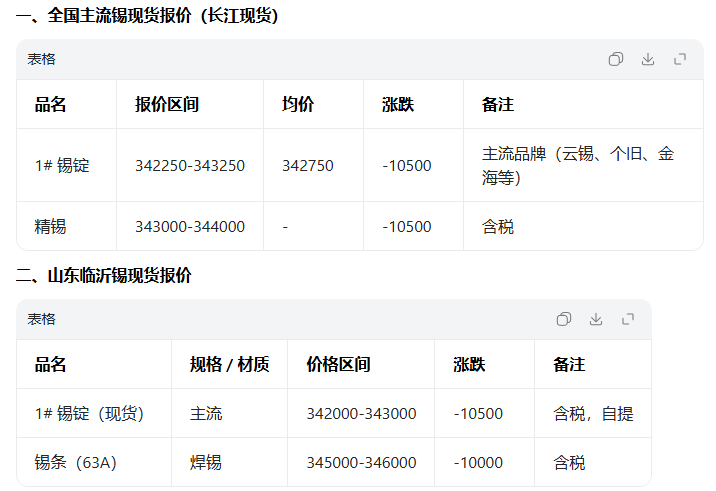
Task: Click the 表格 label of first table
Action: (x=42, y=59)
